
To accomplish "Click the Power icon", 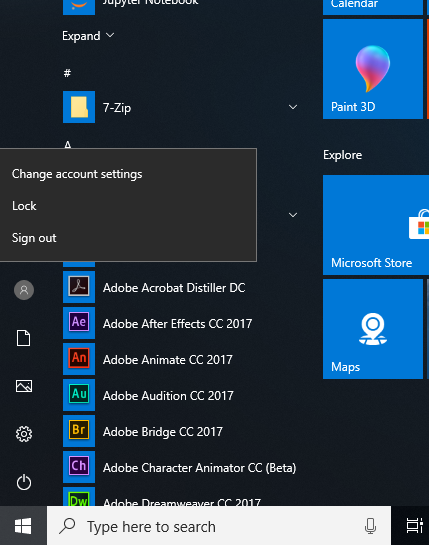I will (x=24, y=482).
